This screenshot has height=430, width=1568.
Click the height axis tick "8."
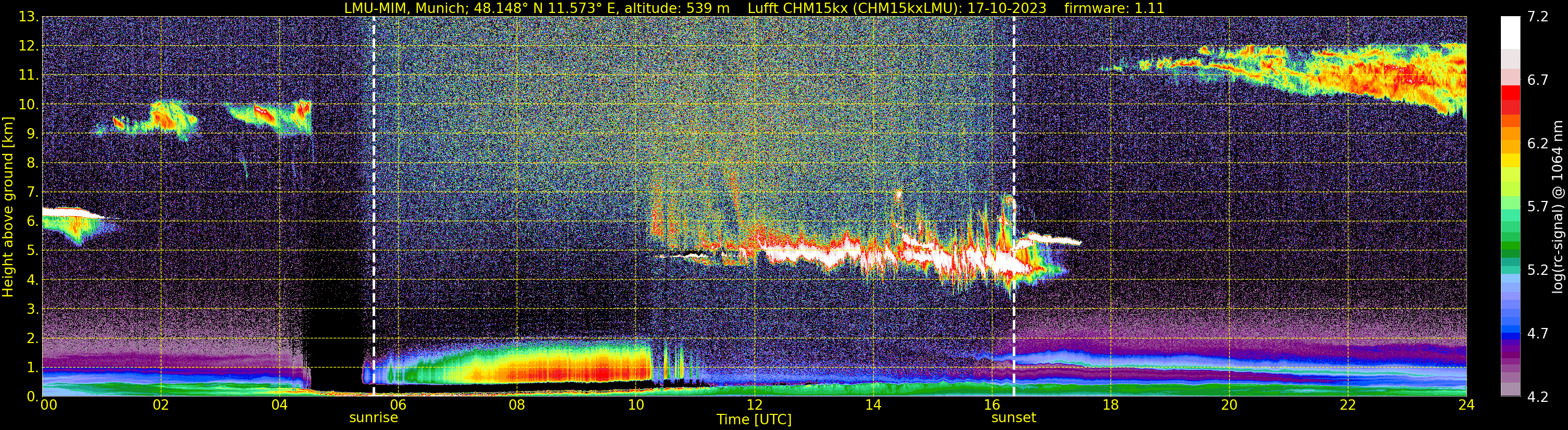[32, 163]
